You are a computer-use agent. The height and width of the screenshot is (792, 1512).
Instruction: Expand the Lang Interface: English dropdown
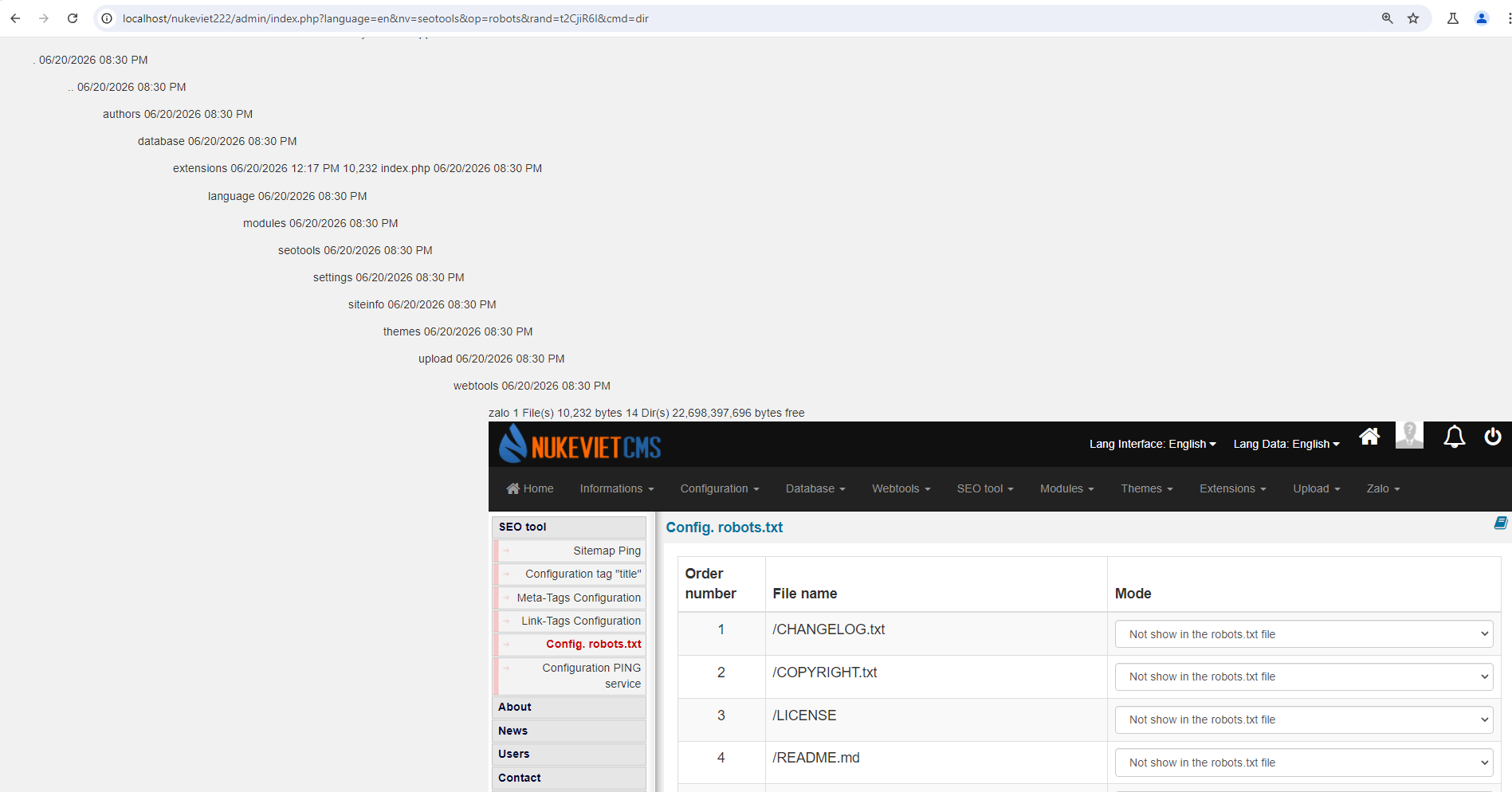click(1153, 444)
